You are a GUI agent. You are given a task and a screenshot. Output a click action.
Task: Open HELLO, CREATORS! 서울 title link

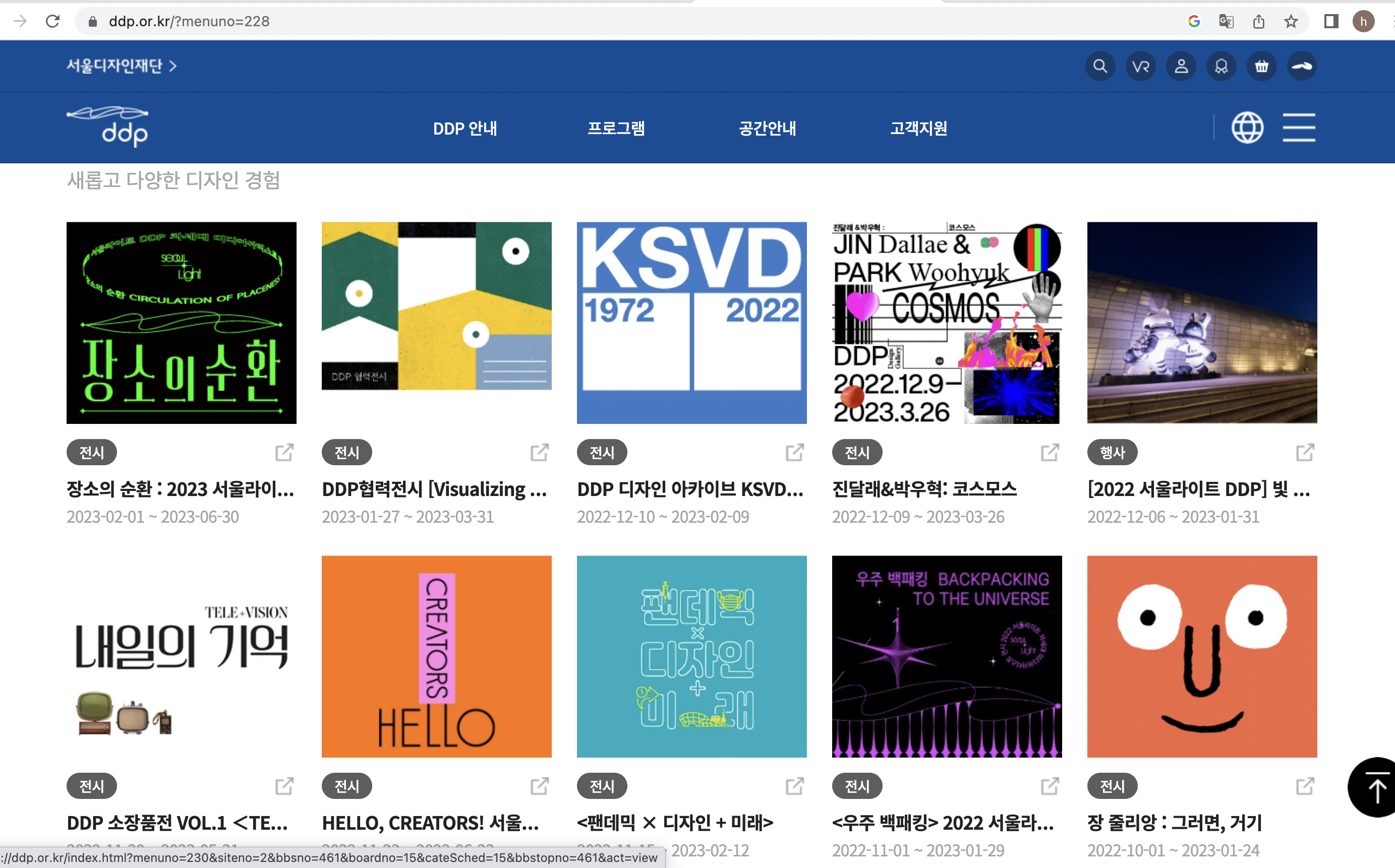[x=431, y=823]
